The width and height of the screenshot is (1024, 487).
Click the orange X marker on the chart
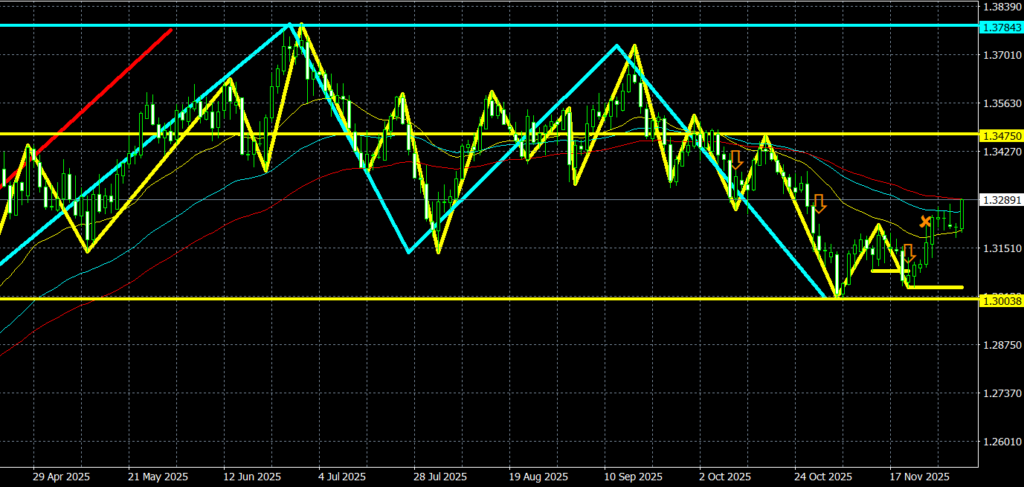click(x=925, y=220)
